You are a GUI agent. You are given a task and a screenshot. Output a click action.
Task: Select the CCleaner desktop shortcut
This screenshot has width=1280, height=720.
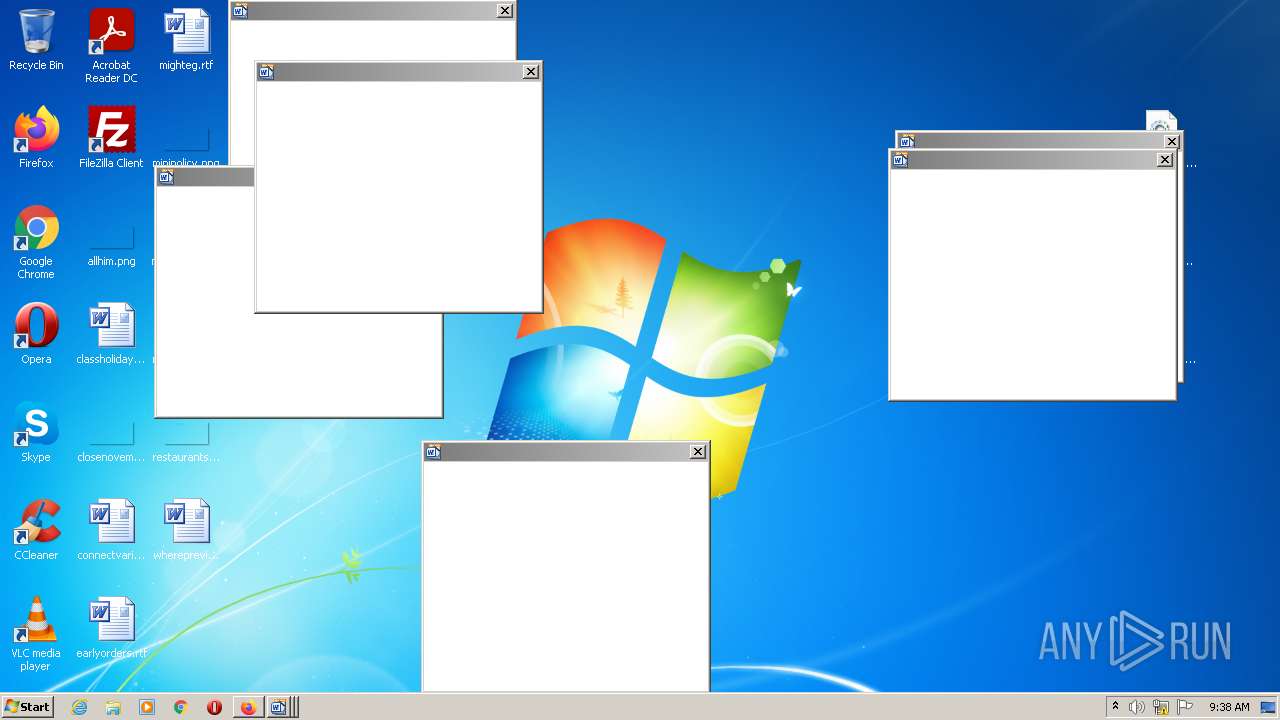click(36, 530)
